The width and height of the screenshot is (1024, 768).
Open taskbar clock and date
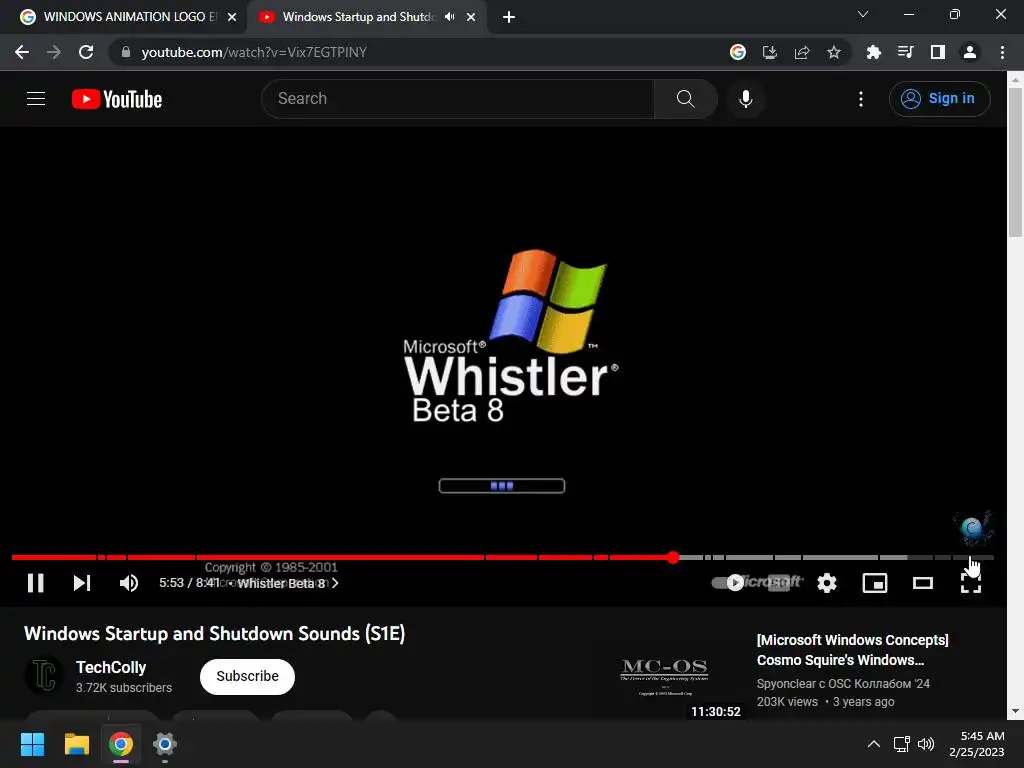976,744
